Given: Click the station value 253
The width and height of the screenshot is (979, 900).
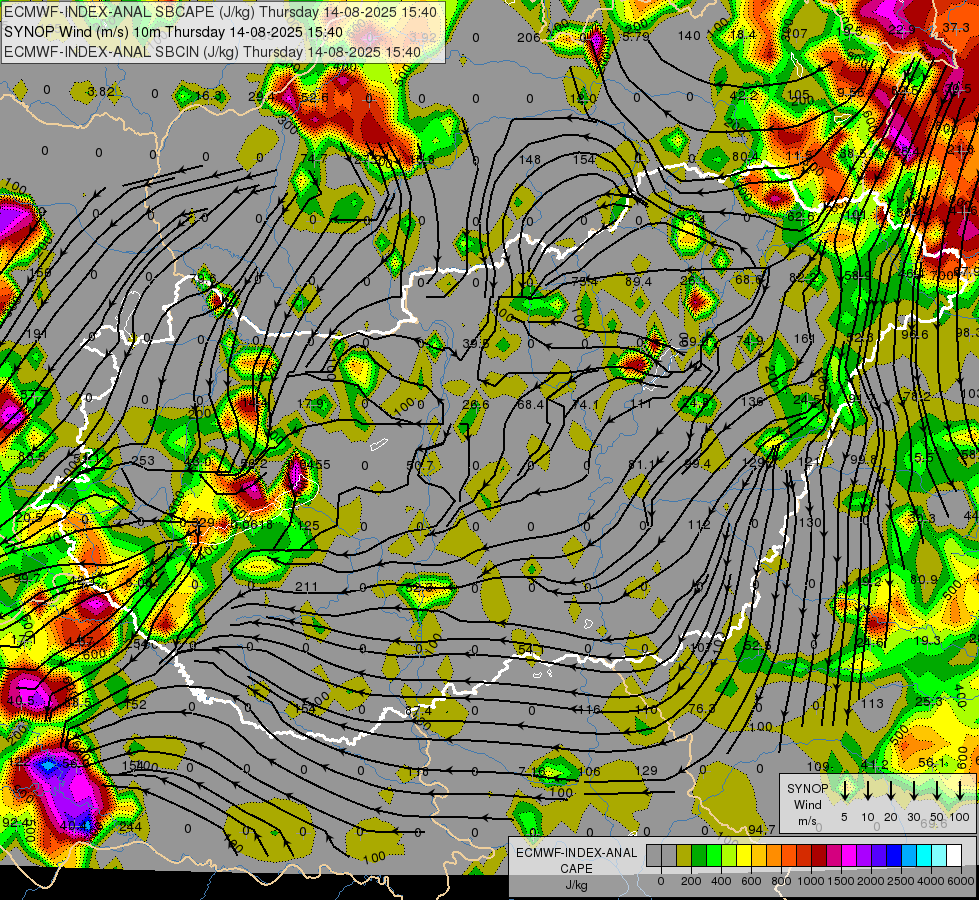Looking at the screenshot, I should pyautogui.click(x=143, y=461).
